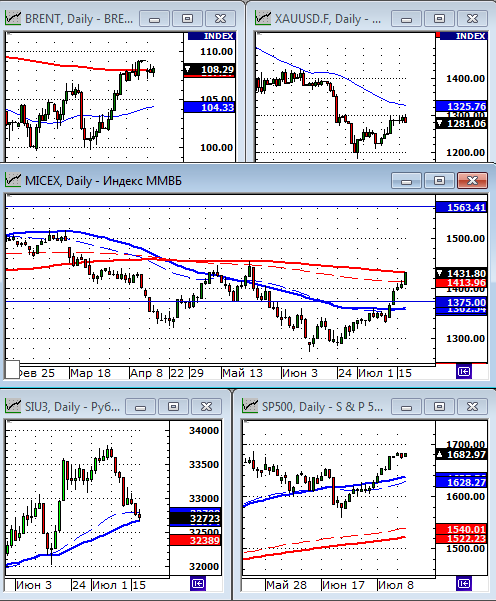Minimize the SIU3 chart window
Viewport: 496px width, 601px height.
tap(141, 406)
